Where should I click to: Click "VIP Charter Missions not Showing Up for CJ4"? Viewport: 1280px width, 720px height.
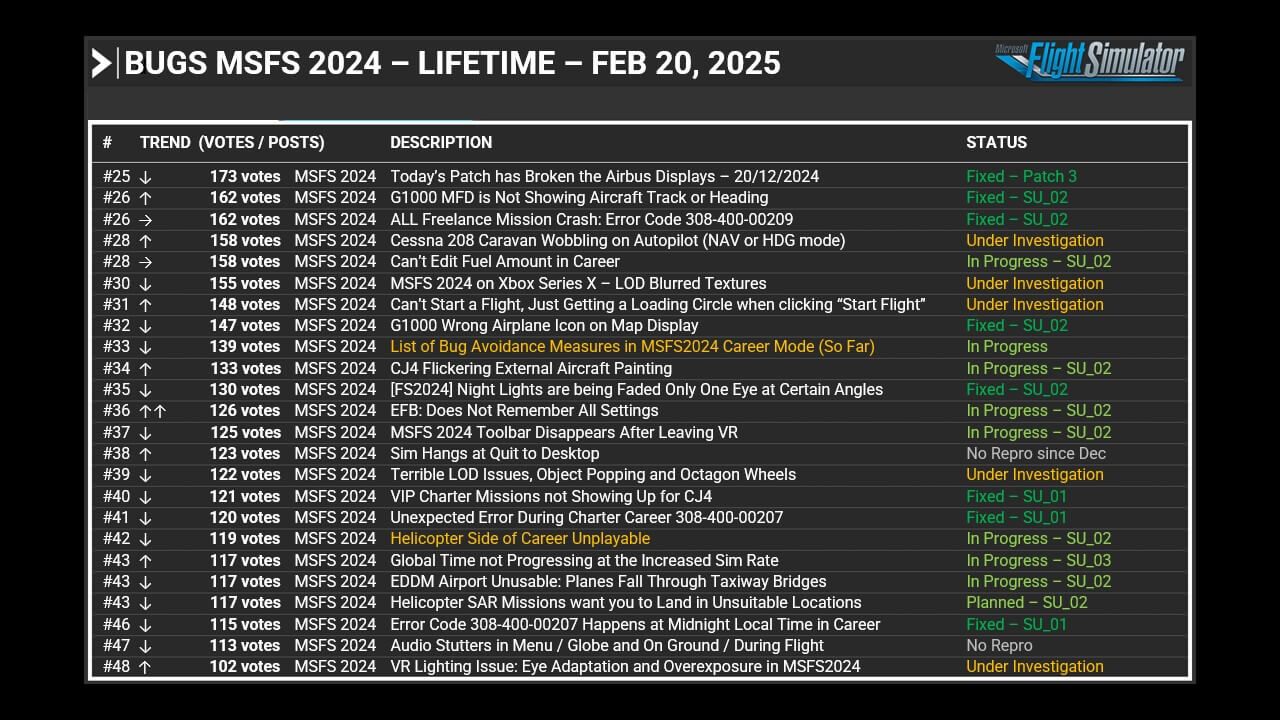click(551, 497)
